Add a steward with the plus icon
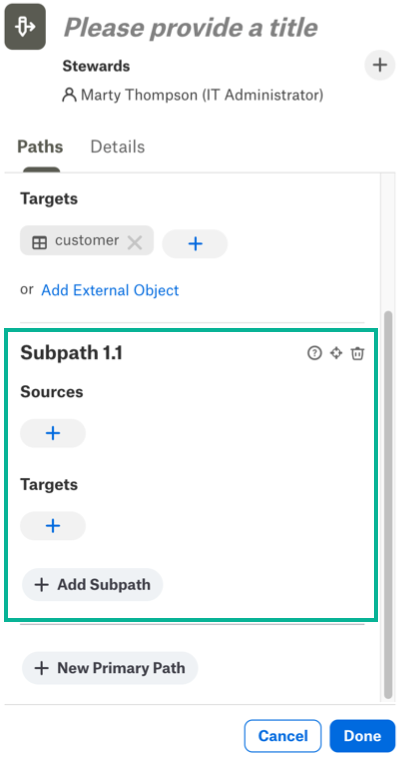Screen dimensions: 400x762 click(x=380, y=65)
